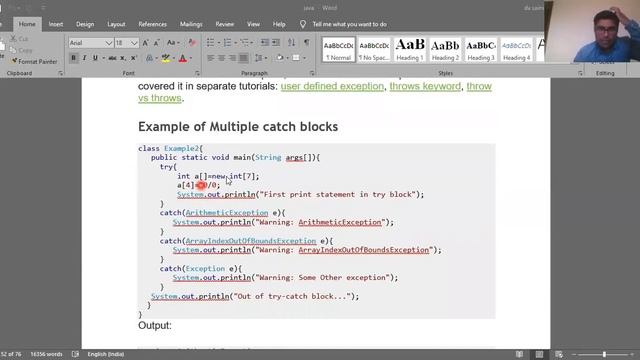Open Change Case dropdown

point(173,43)
